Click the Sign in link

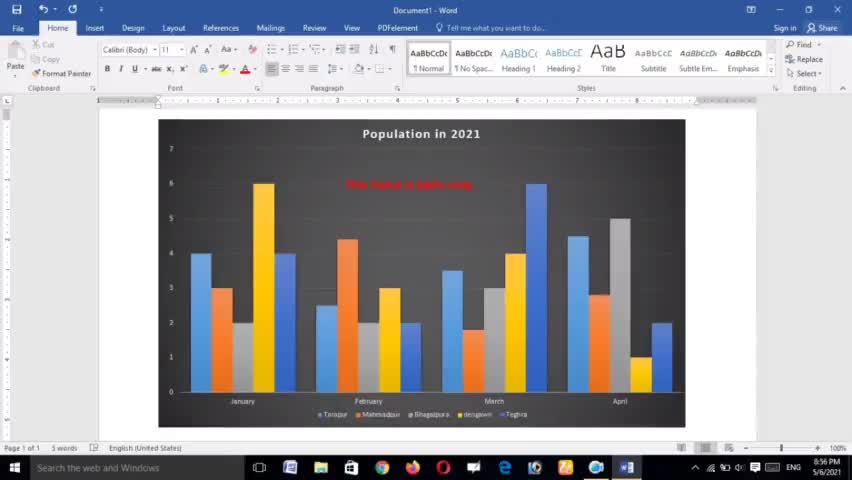point(785,28)
